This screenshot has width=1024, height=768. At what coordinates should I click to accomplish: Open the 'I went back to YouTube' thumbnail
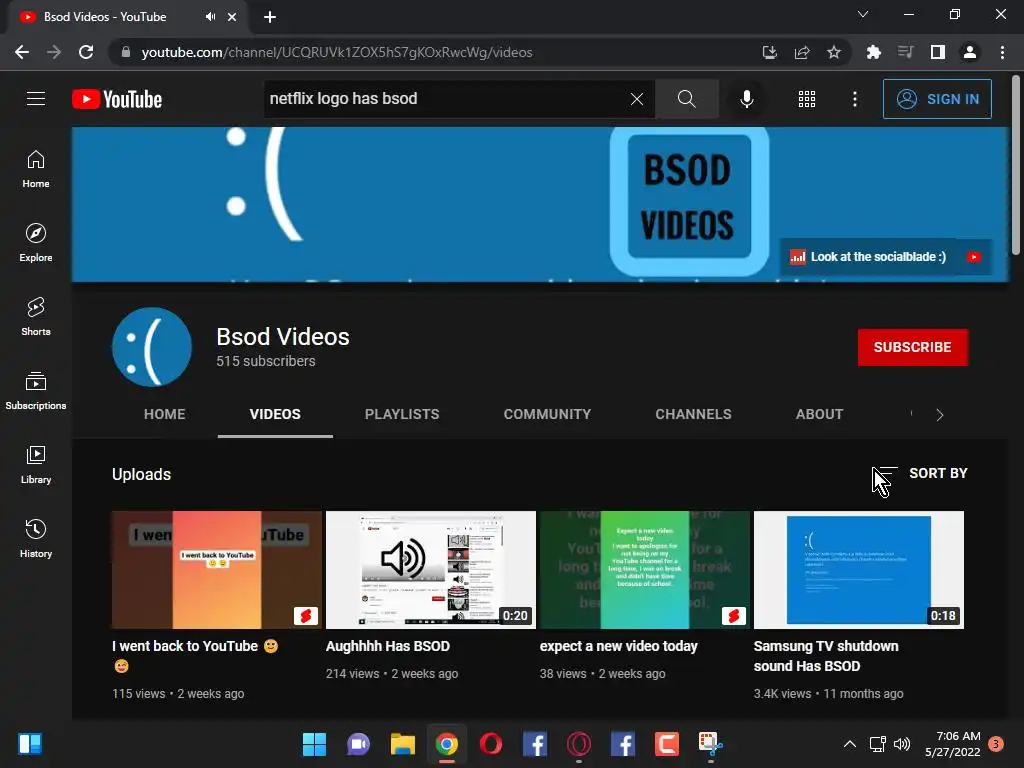217,569
